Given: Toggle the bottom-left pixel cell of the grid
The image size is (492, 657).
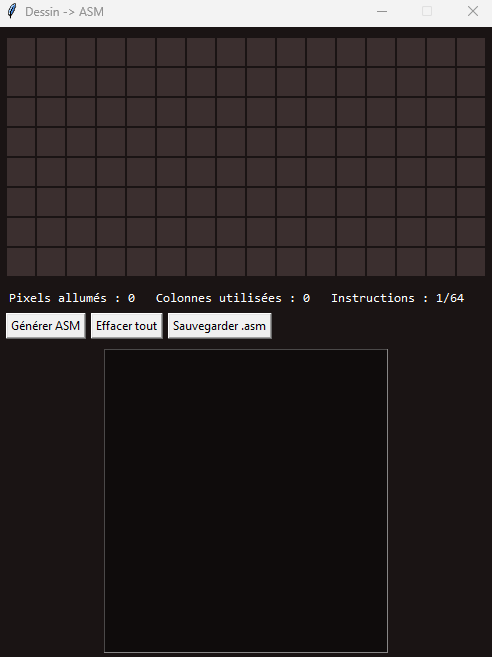Looking at the screenshot, I should point(21,262).
